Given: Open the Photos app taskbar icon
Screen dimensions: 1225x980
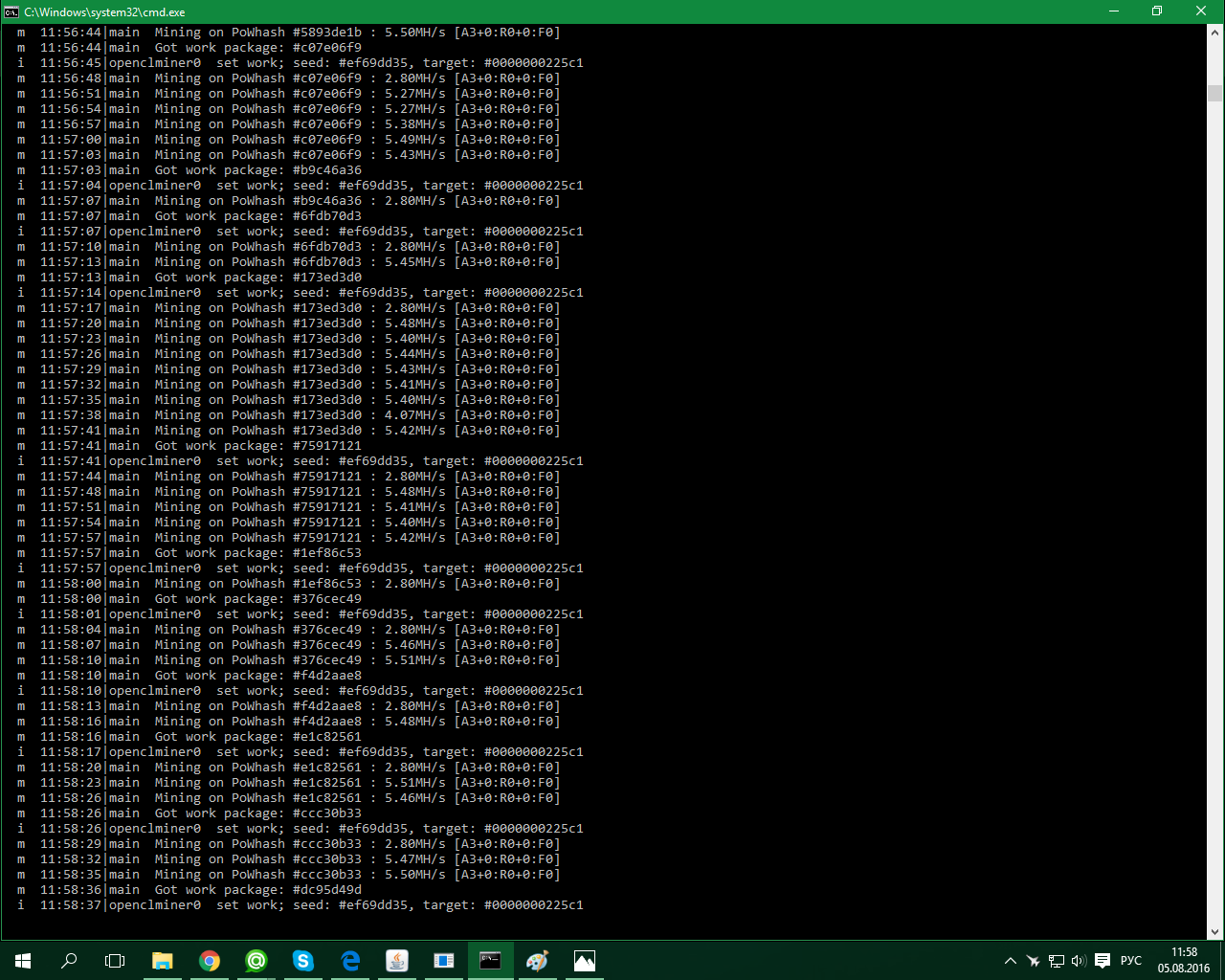Looking at the screenshot, I should coord(584,961).
